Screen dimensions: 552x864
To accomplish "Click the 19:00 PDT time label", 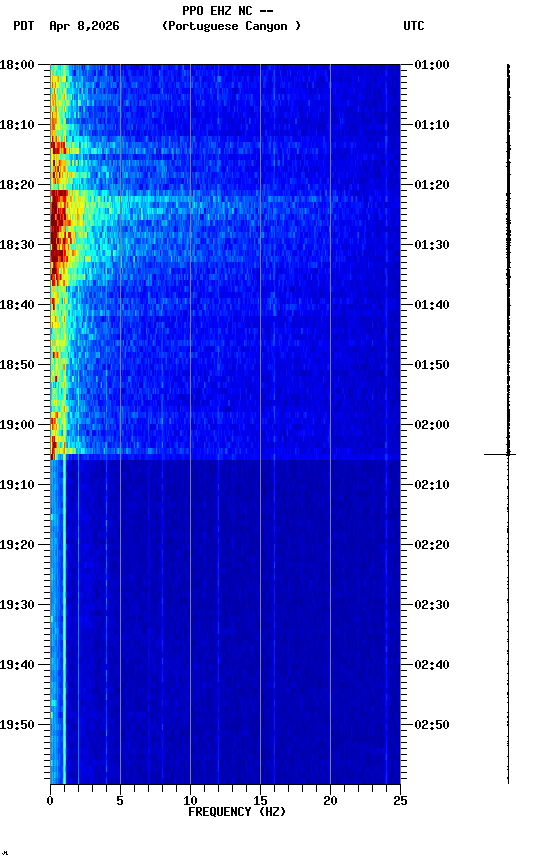I will pyautogui.click(x=17, y=425).
